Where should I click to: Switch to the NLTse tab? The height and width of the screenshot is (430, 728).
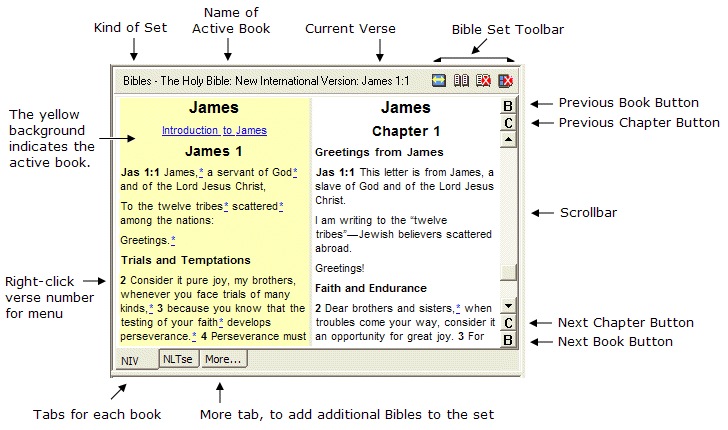(178, 359)
